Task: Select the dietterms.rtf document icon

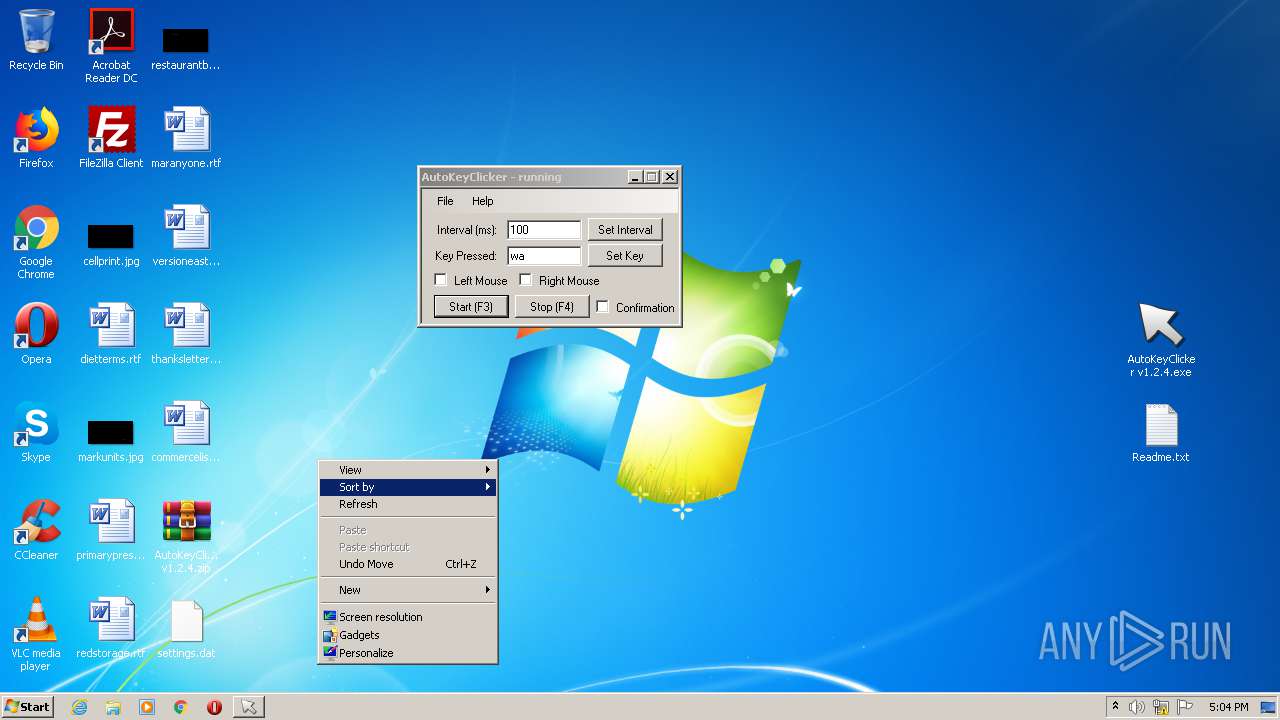Action: tap(111, 334)
